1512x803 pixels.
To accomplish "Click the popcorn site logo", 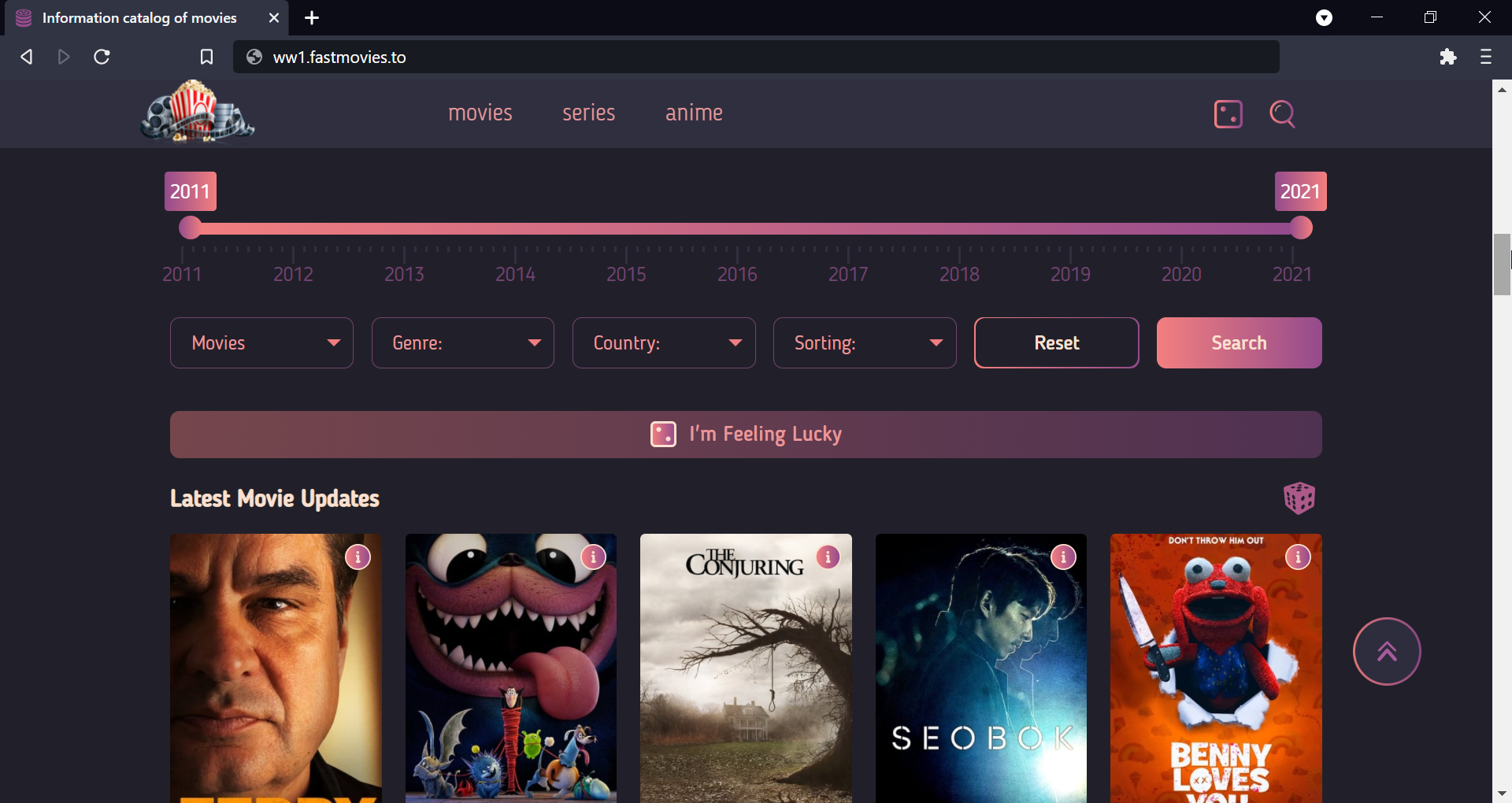I will click(197, 112).
